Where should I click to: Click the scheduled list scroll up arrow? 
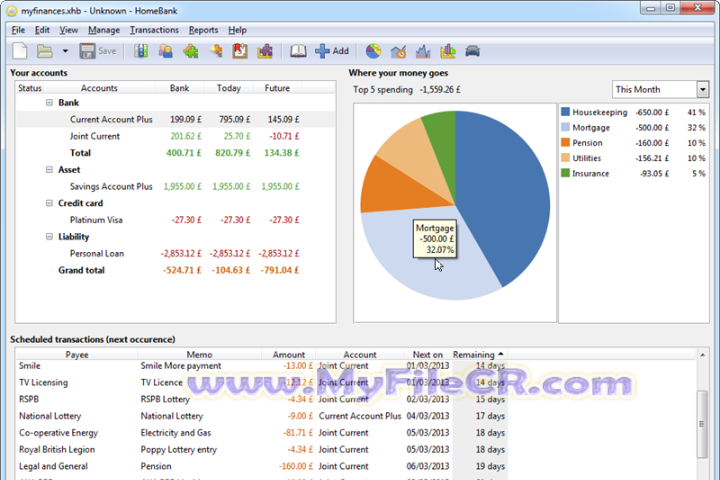coord(702,355)
